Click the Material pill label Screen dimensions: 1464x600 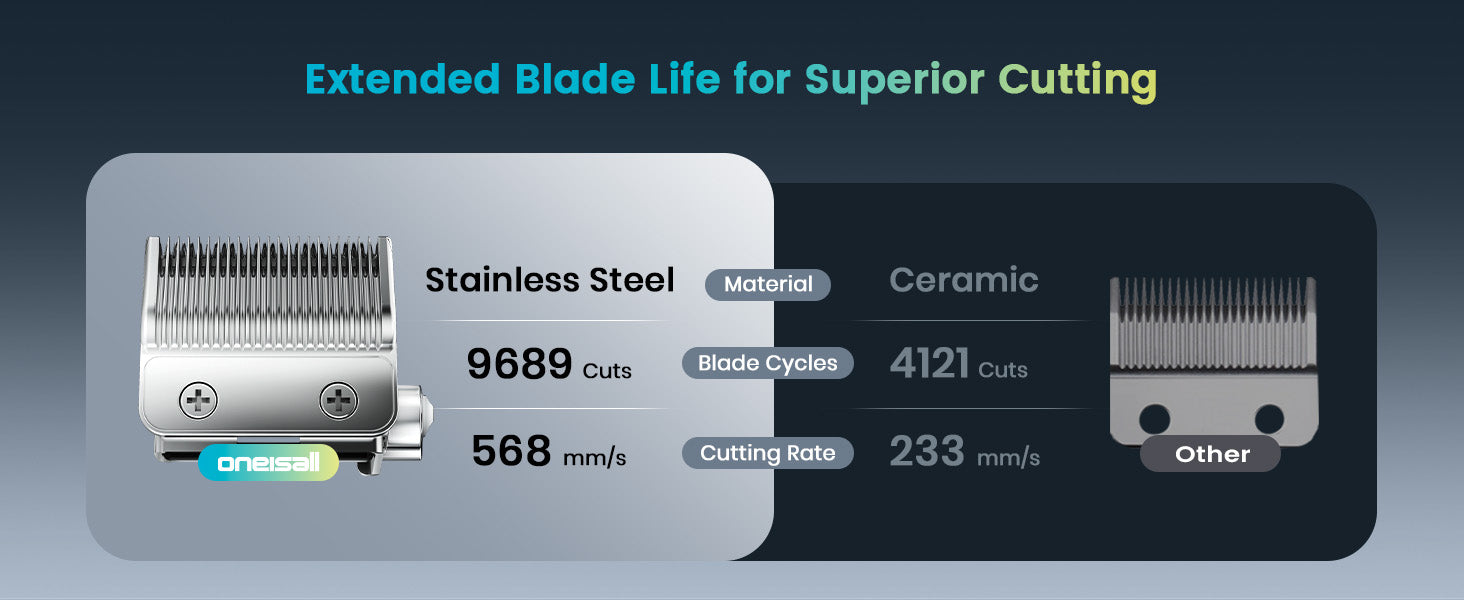(768, 284)
